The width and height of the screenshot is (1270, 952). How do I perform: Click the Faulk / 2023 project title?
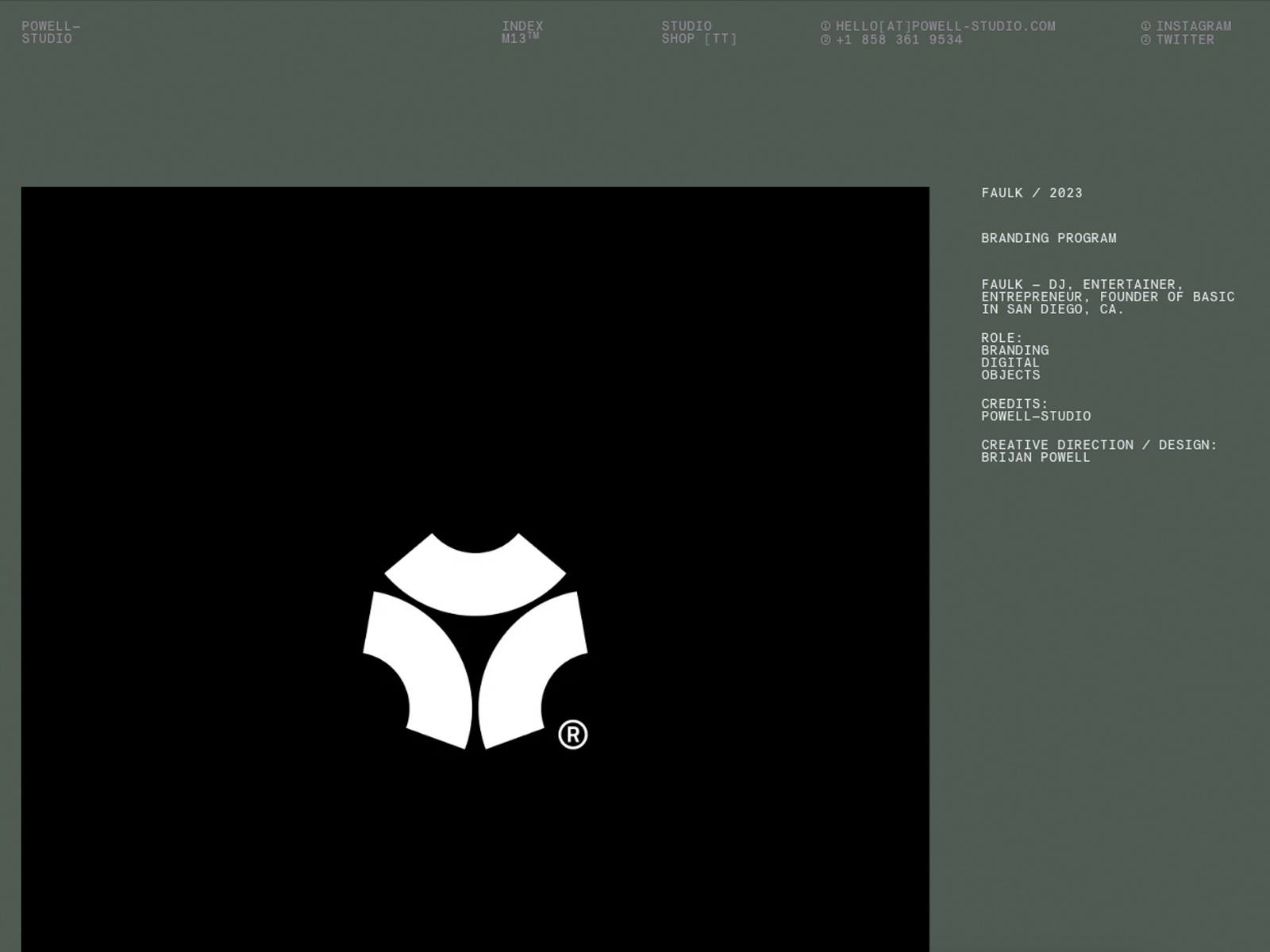point(1031,193)
